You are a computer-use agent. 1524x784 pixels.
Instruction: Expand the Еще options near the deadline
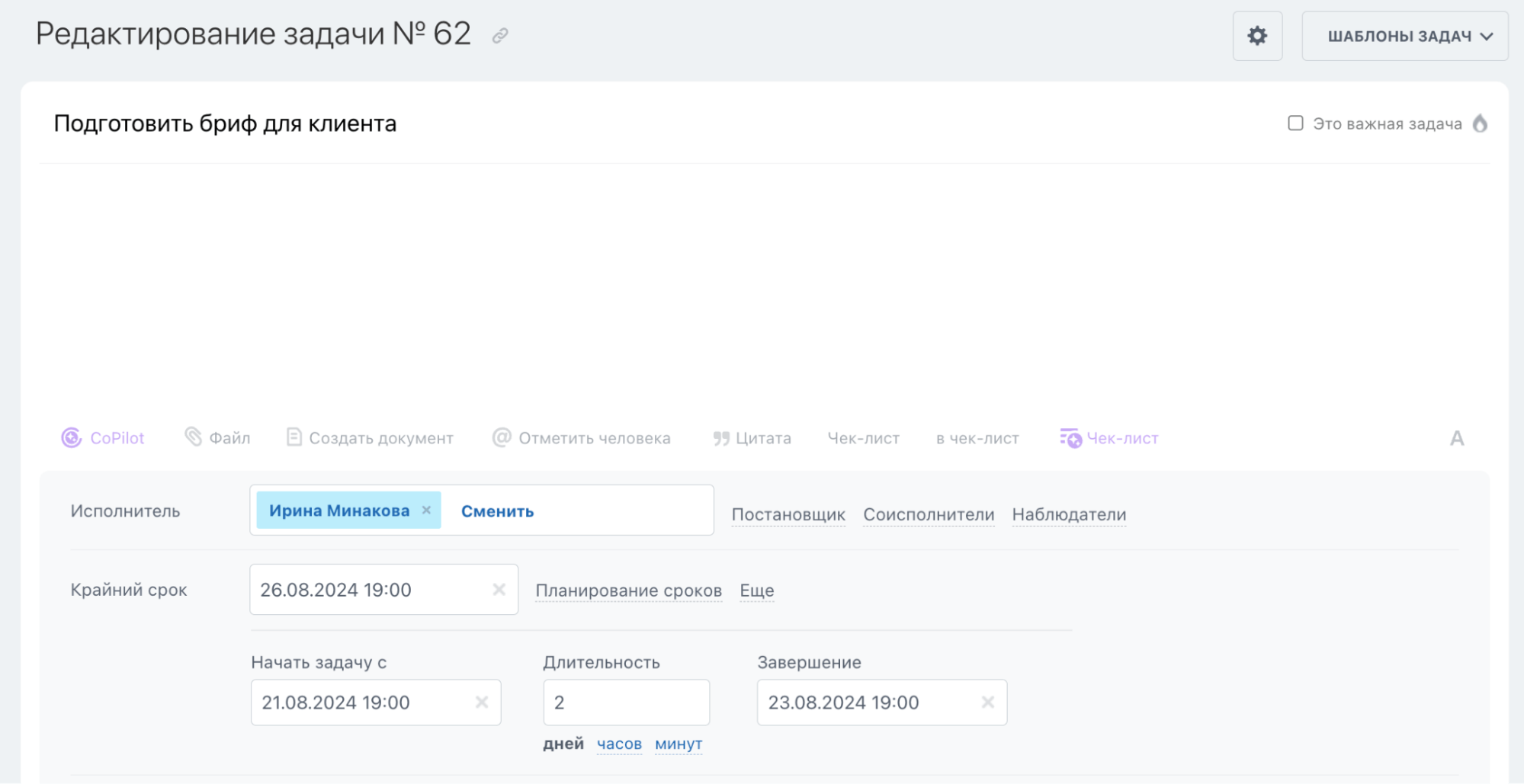[x=756, y=590]
